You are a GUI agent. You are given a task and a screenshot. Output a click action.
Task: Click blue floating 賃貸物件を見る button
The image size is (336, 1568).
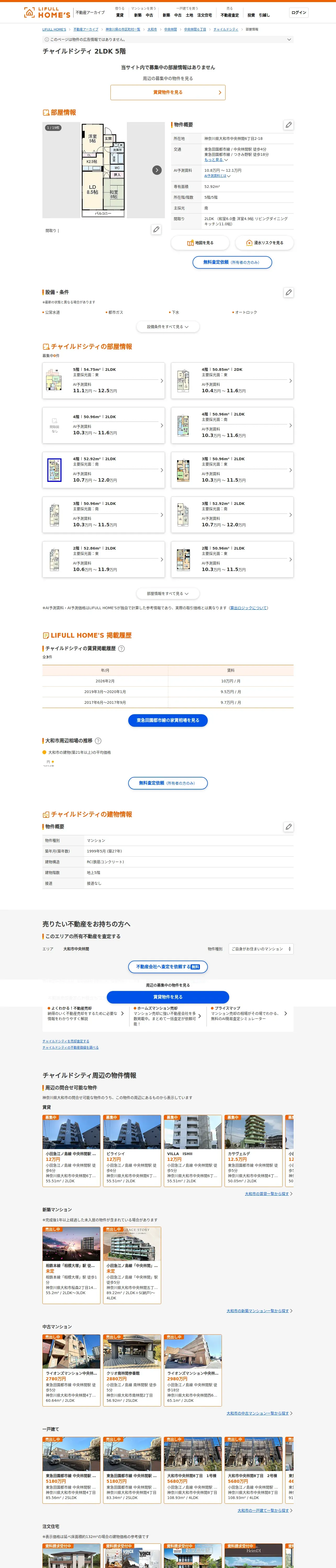click(168, 997)
